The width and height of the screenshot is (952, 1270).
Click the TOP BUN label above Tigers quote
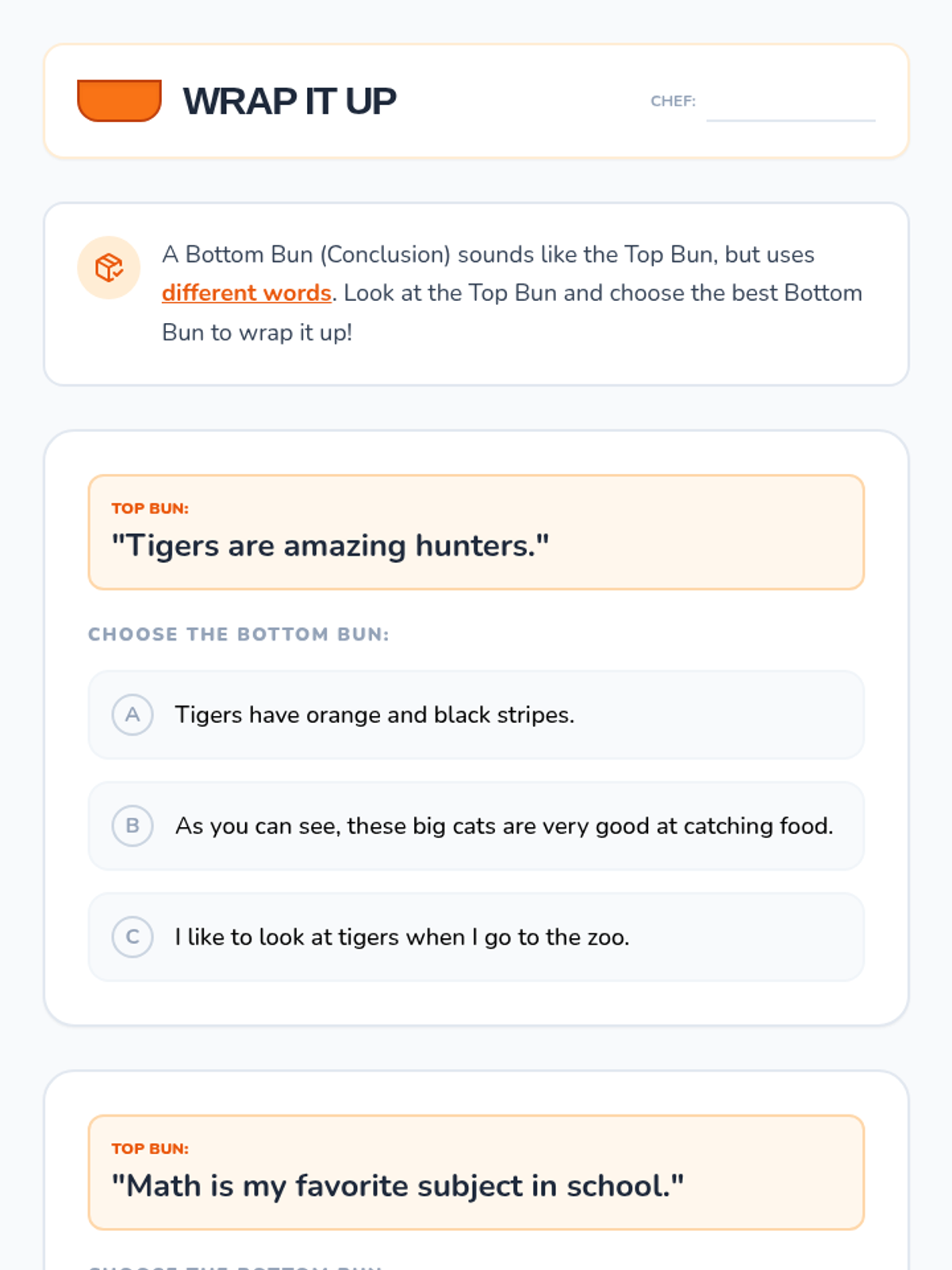[x=150, y=509]
